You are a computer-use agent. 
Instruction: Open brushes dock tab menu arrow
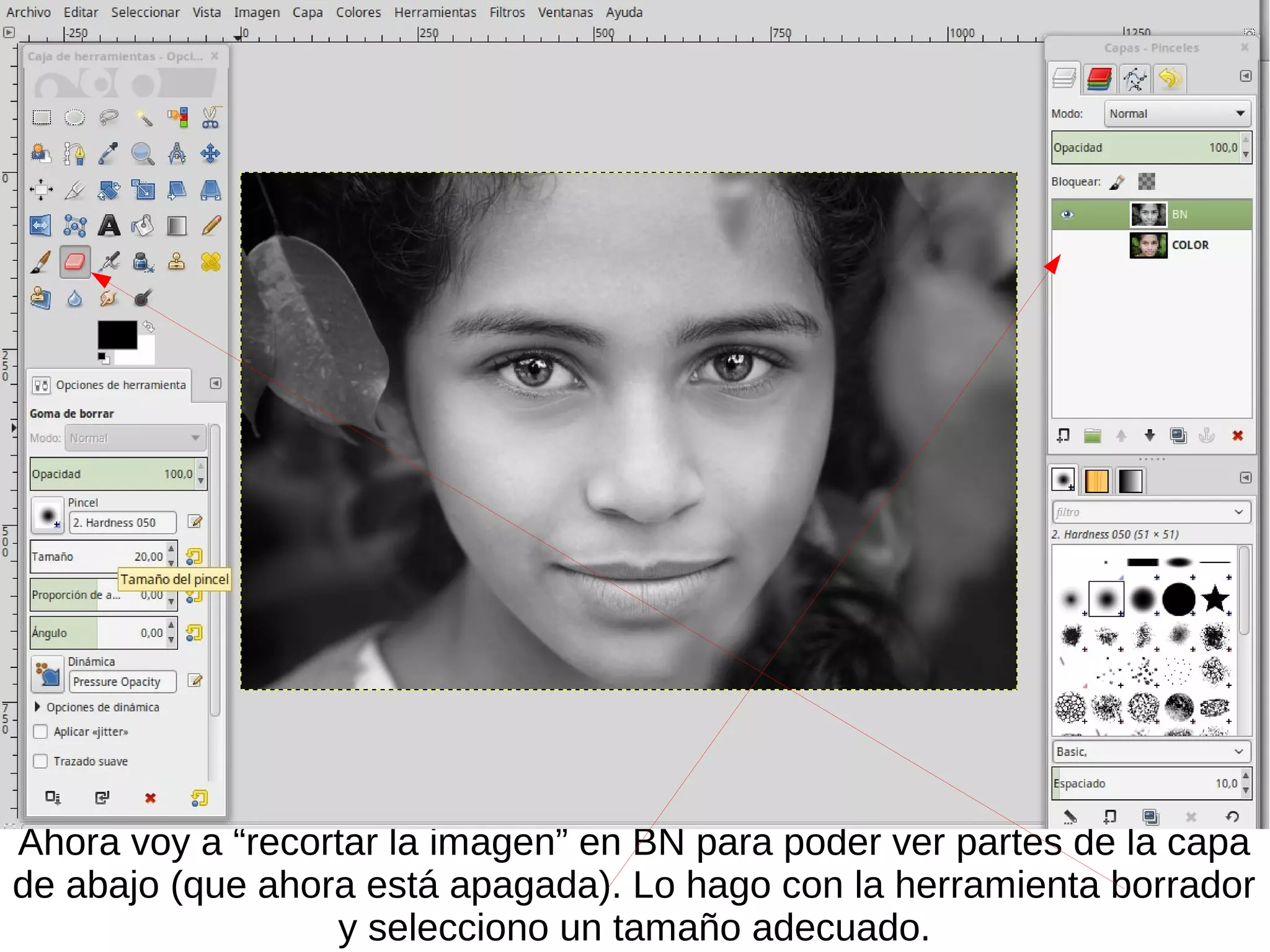pos(1245,478)
